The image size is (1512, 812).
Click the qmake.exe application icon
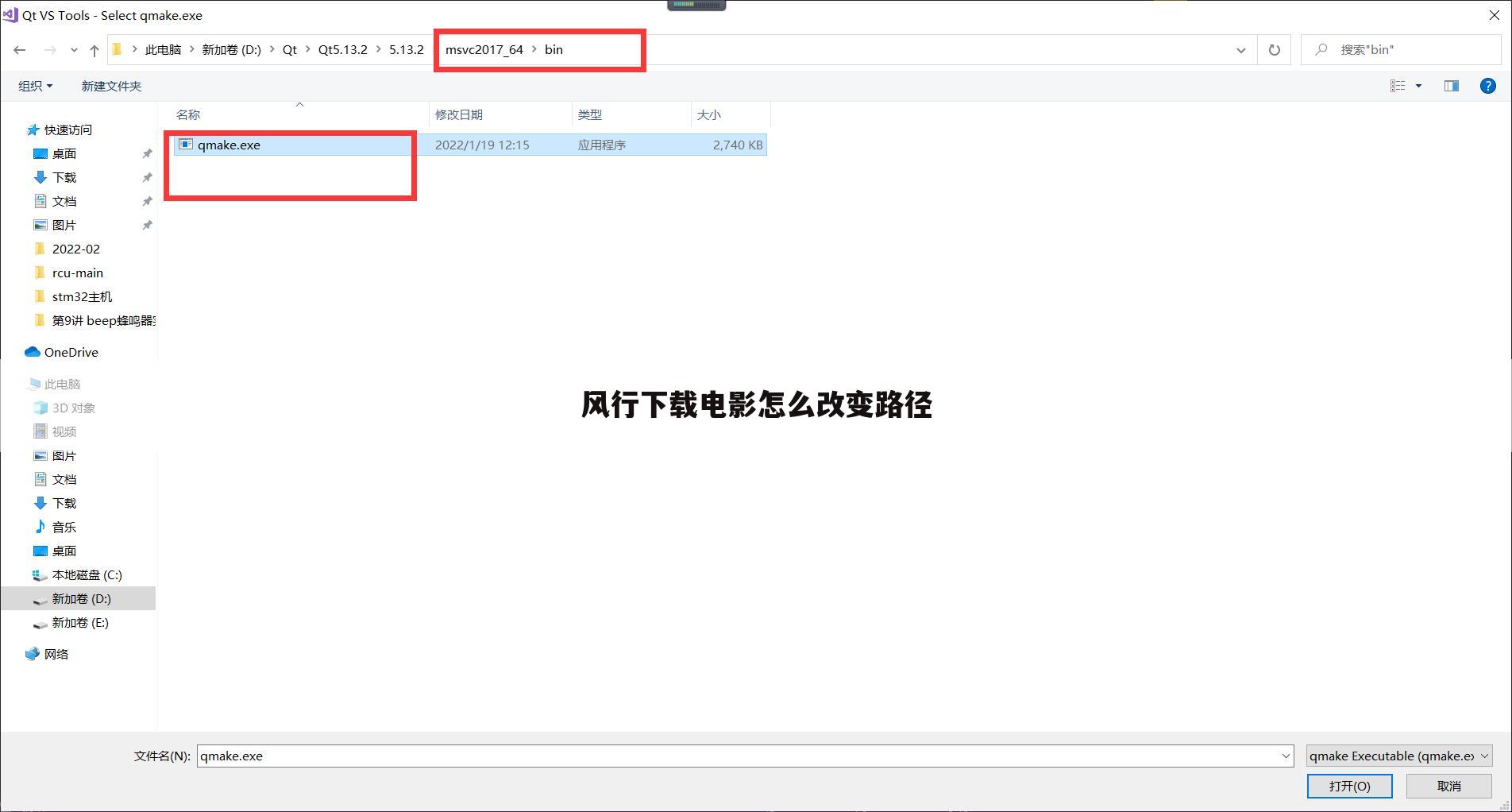click(x=186, y=145)
